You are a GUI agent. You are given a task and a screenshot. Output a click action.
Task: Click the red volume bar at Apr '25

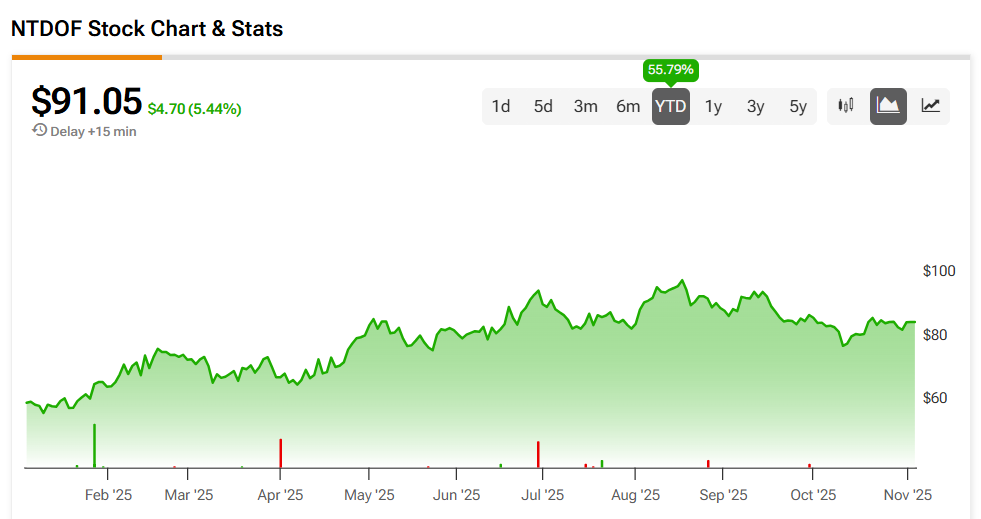[281, 453]
